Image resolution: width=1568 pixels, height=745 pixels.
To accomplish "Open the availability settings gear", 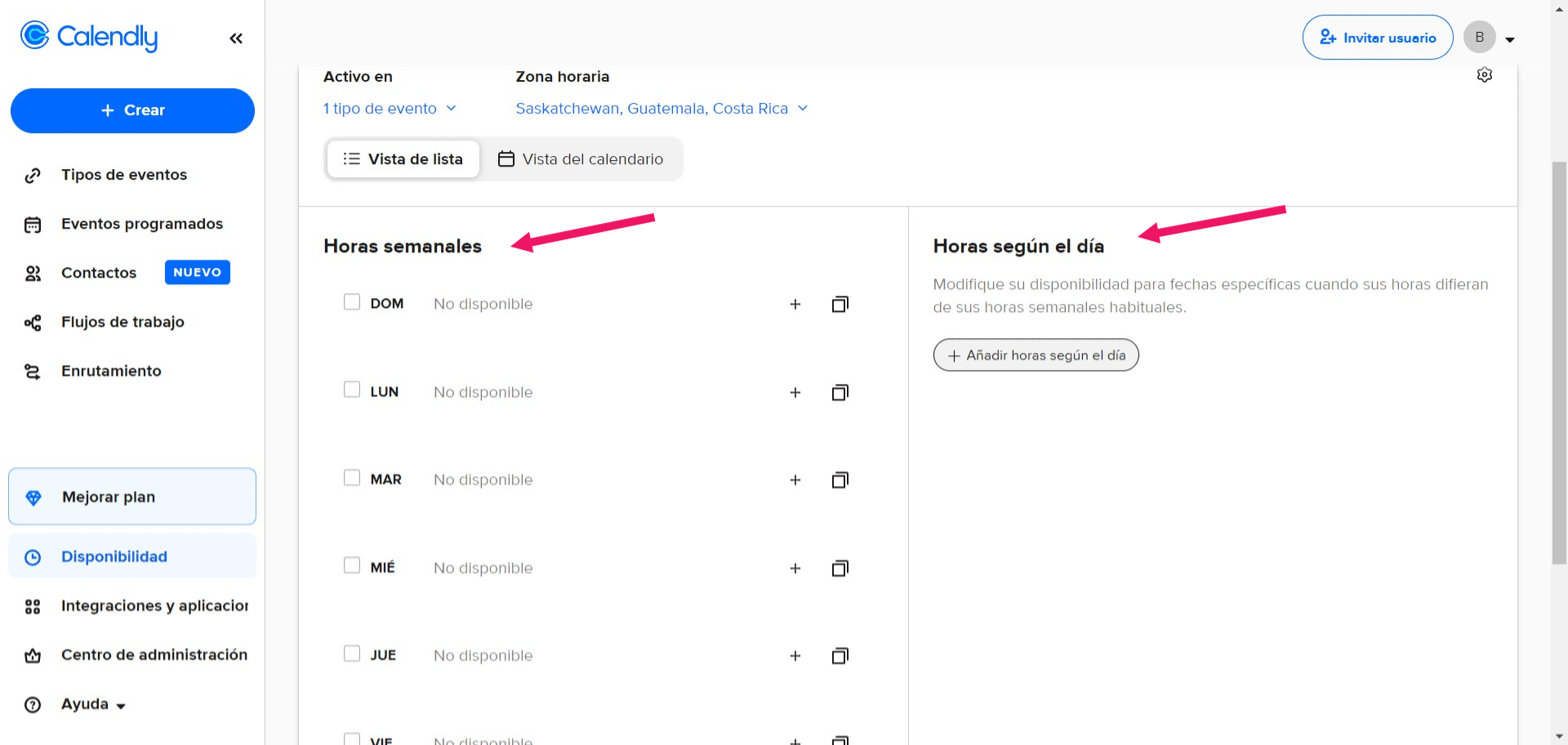I will pos(1485,74).
